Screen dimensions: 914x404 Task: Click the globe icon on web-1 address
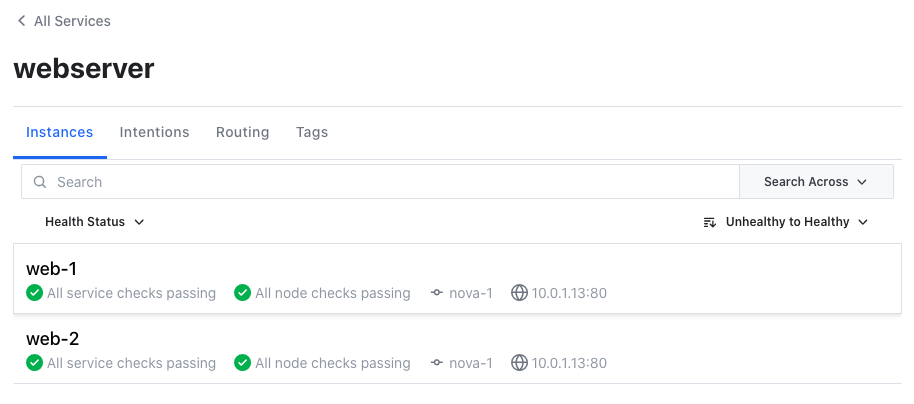click(x=518, y=293)
